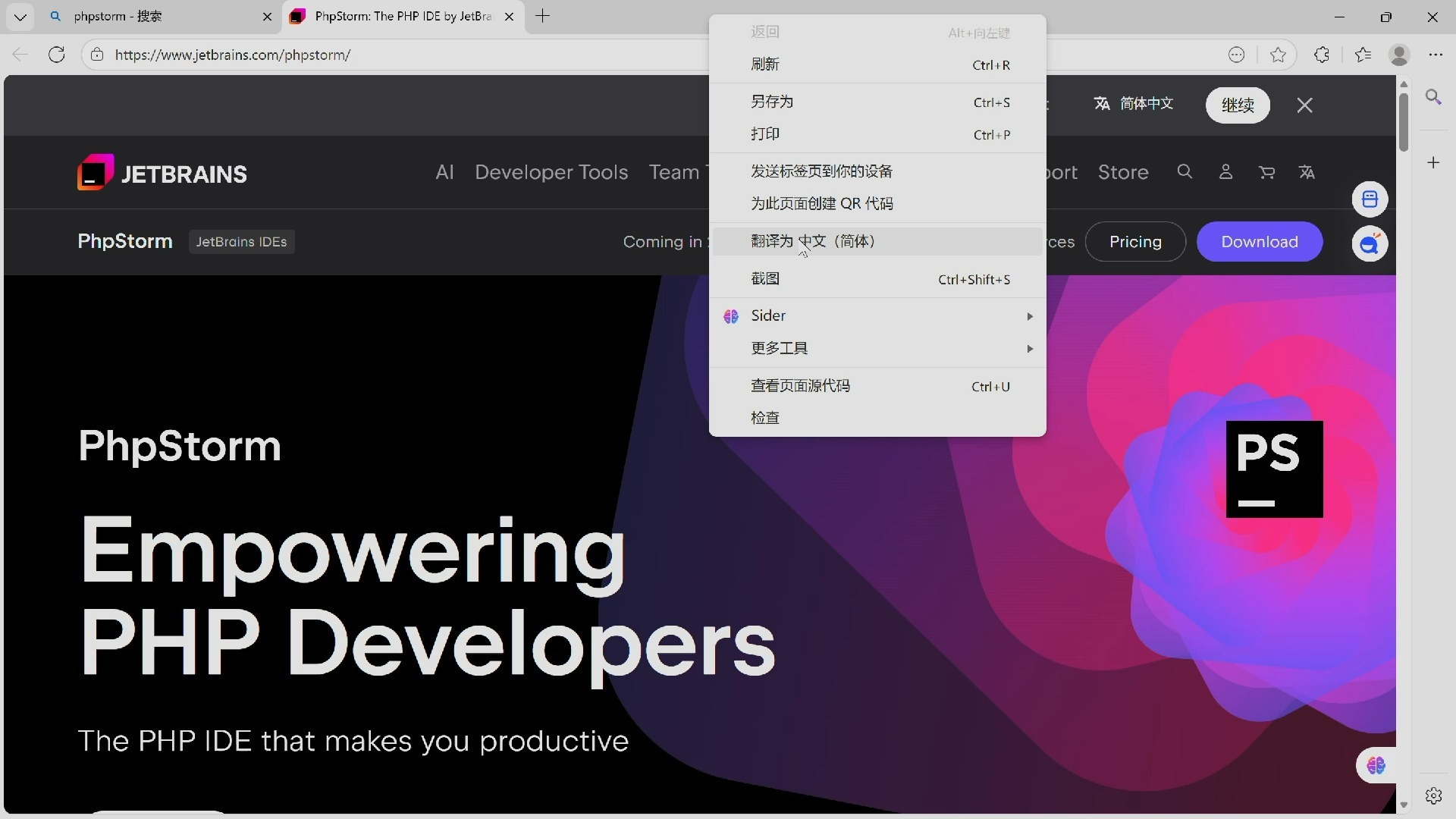Click the user profile avatar
Image resolution: width=1456 pixels, height=819 pixels.
[1399, 55]
